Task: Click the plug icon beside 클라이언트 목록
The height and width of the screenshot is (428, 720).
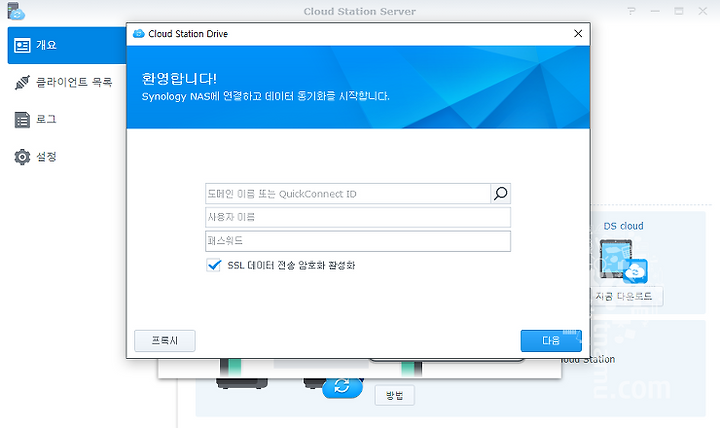Action: pos(22,83)
